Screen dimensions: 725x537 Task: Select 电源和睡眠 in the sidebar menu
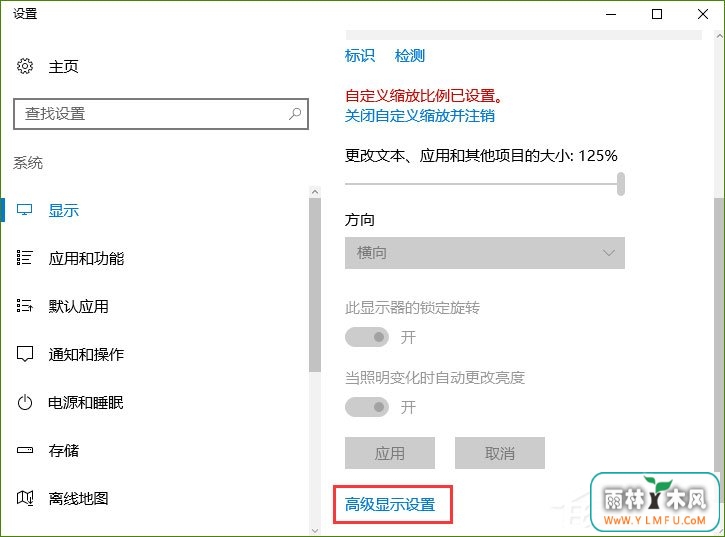tap(86, 402)
